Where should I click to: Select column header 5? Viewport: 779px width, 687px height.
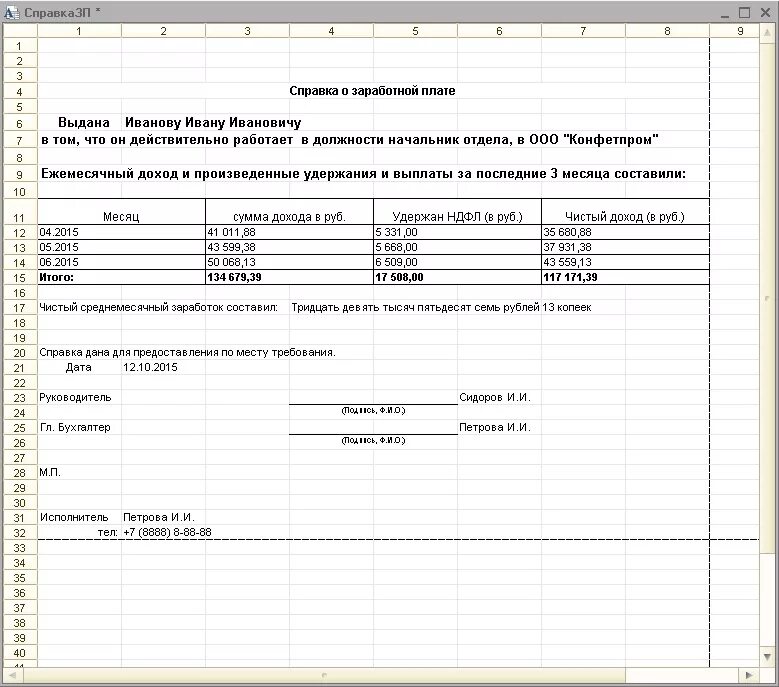[415, 31]
